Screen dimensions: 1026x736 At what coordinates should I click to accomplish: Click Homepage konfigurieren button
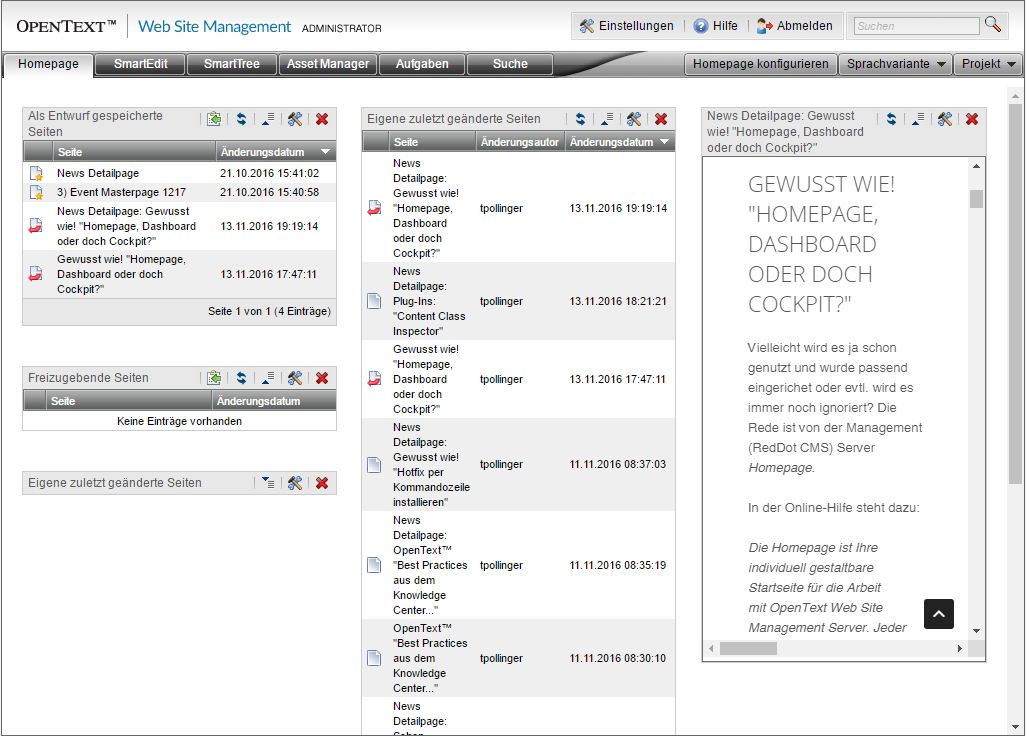point(760,64)
